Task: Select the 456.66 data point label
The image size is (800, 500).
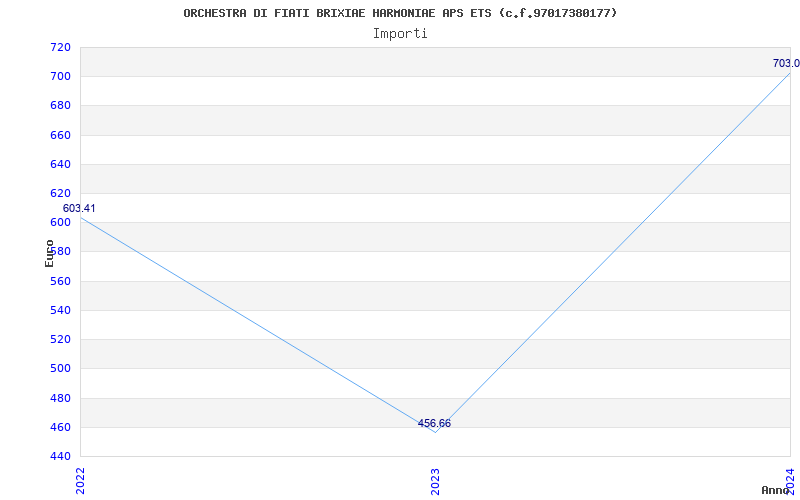Action: pos(434,423)
